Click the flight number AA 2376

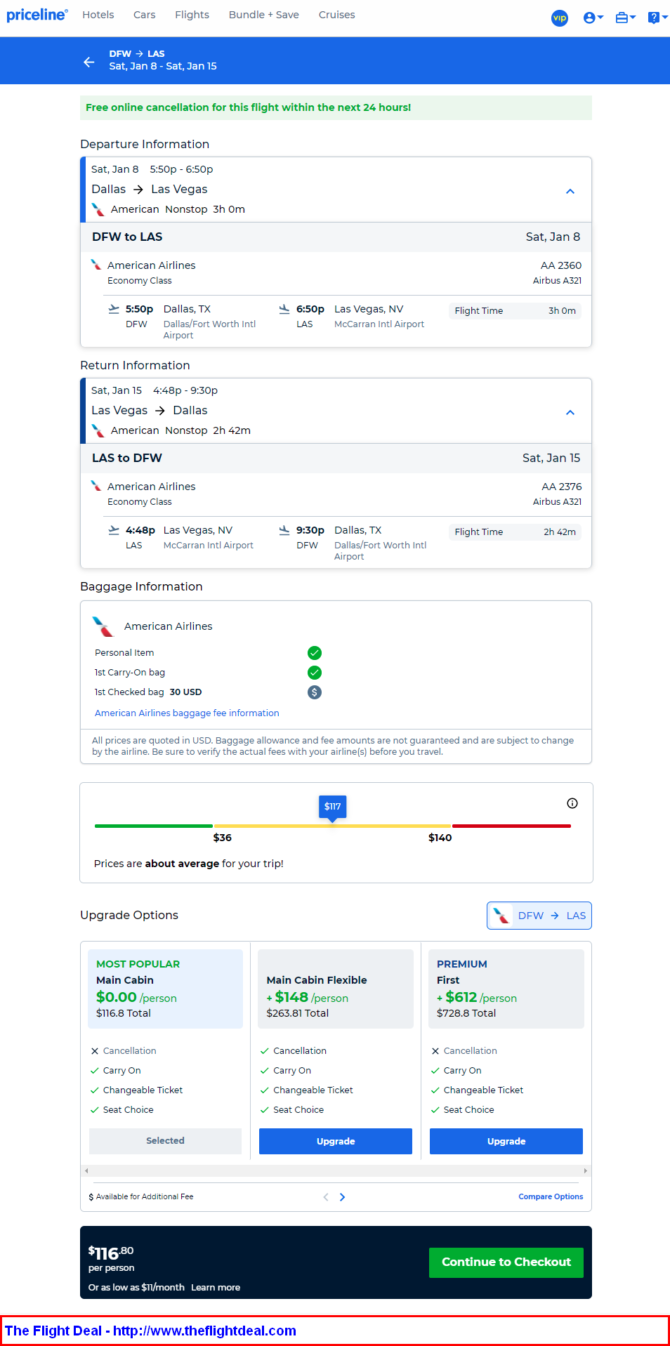tap(561, 486)
